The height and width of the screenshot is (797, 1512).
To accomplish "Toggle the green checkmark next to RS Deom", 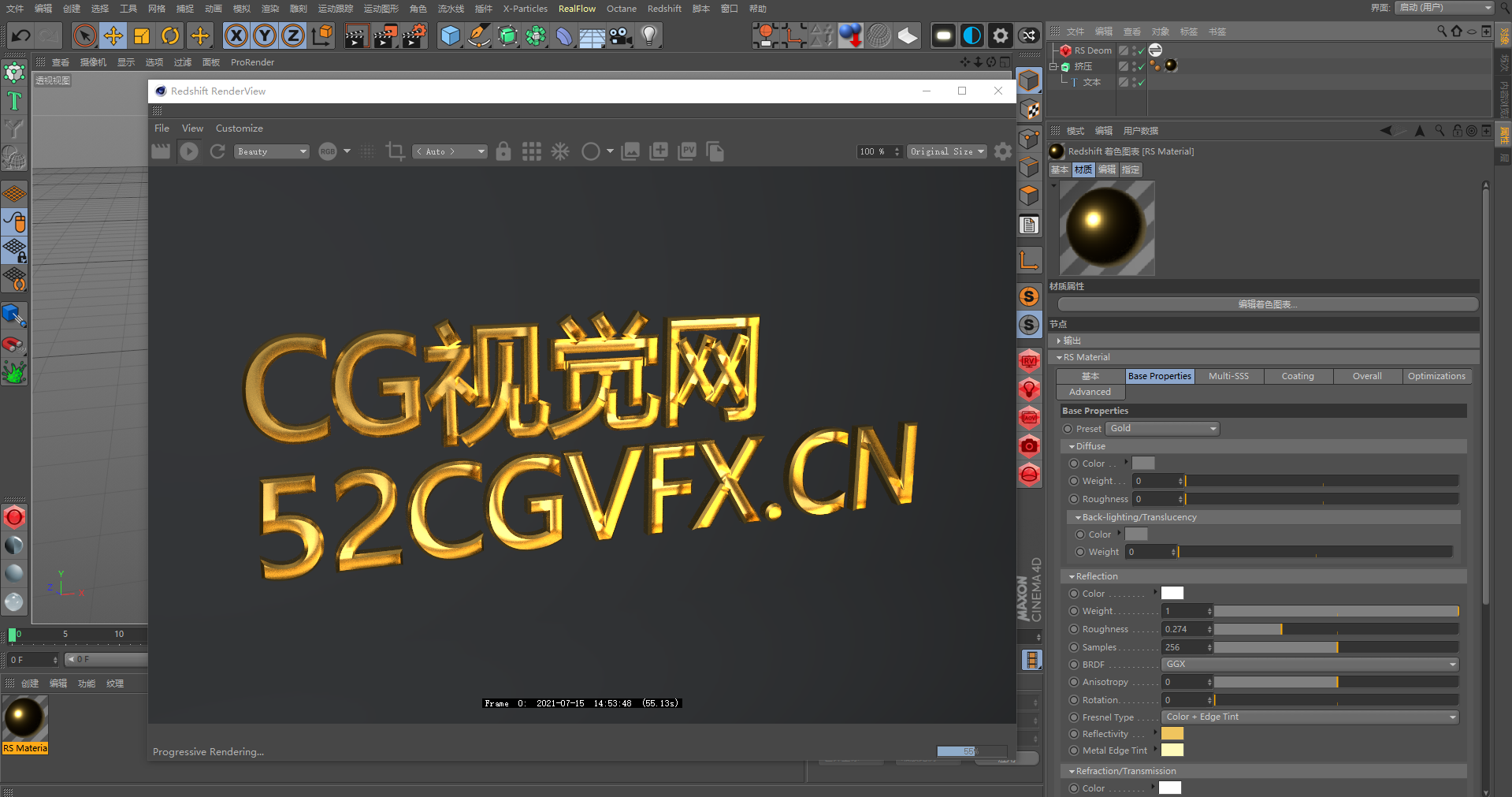I will [1140, 50].
